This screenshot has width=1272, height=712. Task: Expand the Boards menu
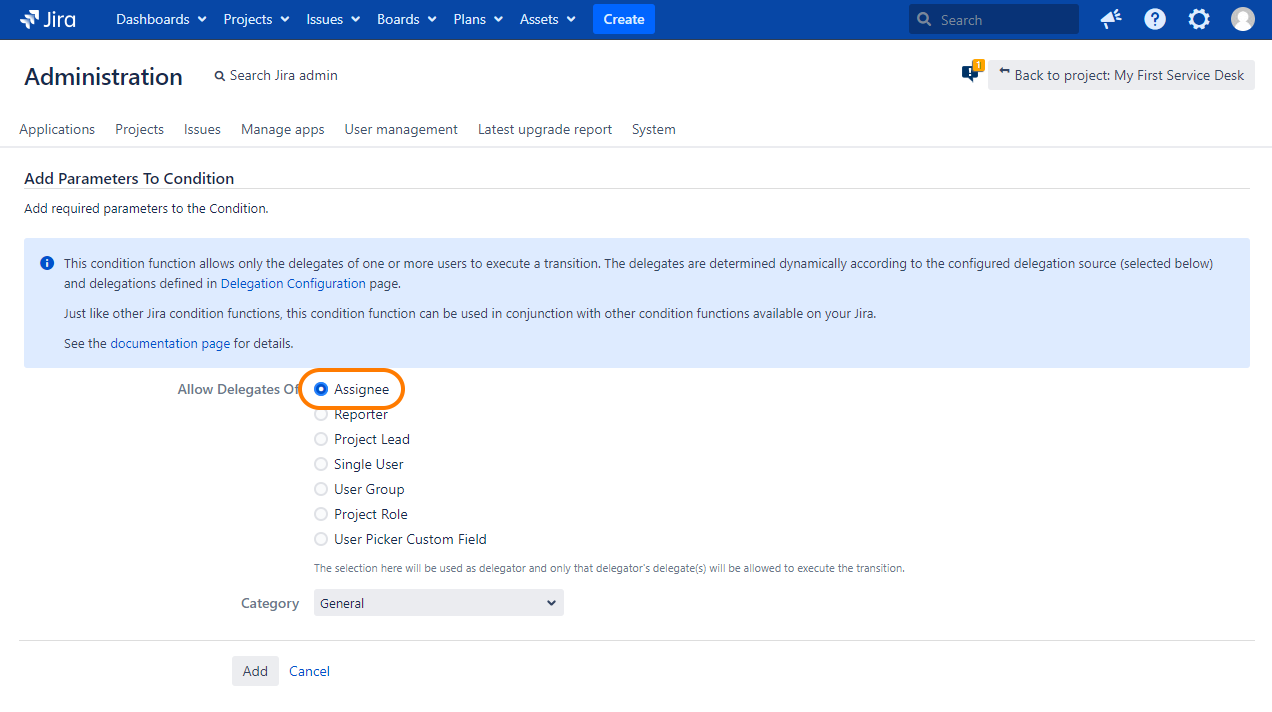tap(406, 19)
